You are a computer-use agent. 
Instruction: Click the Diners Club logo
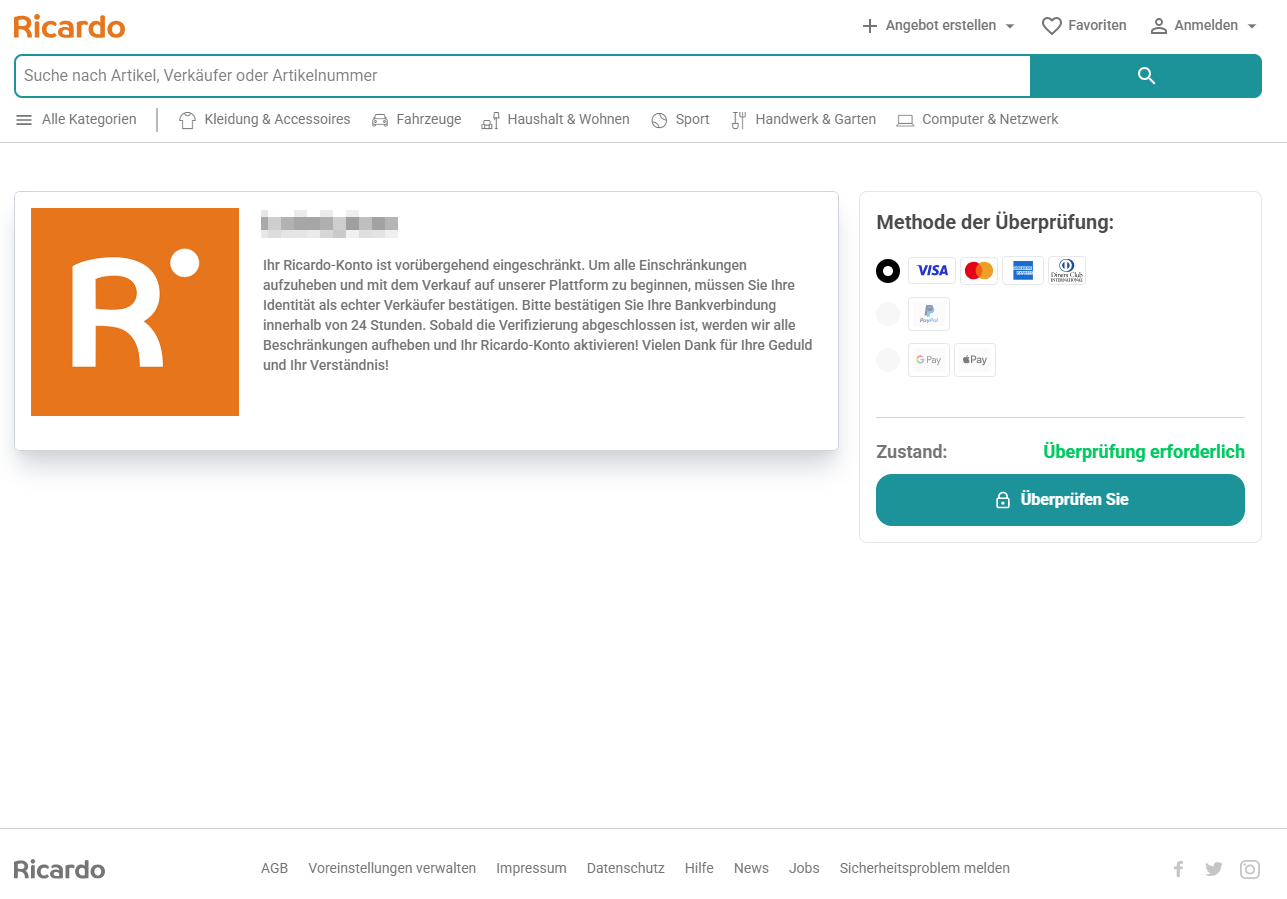[1066, 270]
